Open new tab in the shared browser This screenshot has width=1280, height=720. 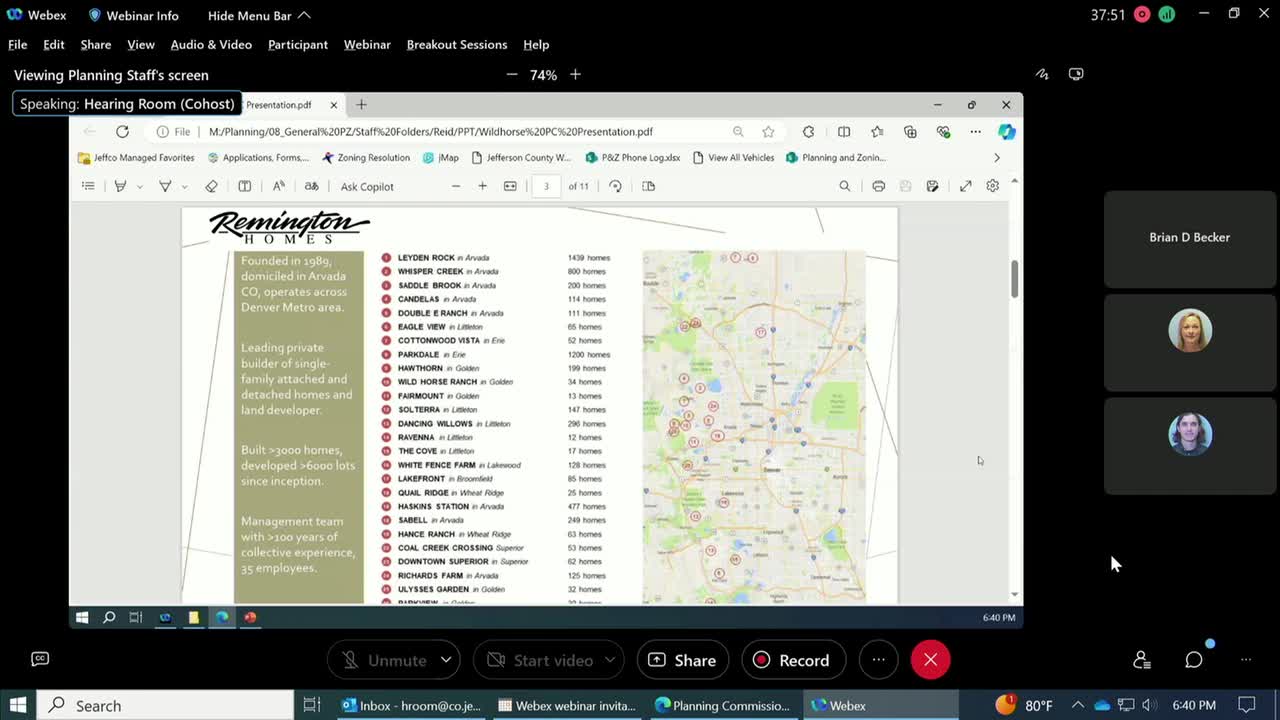(x=361, y=104)
